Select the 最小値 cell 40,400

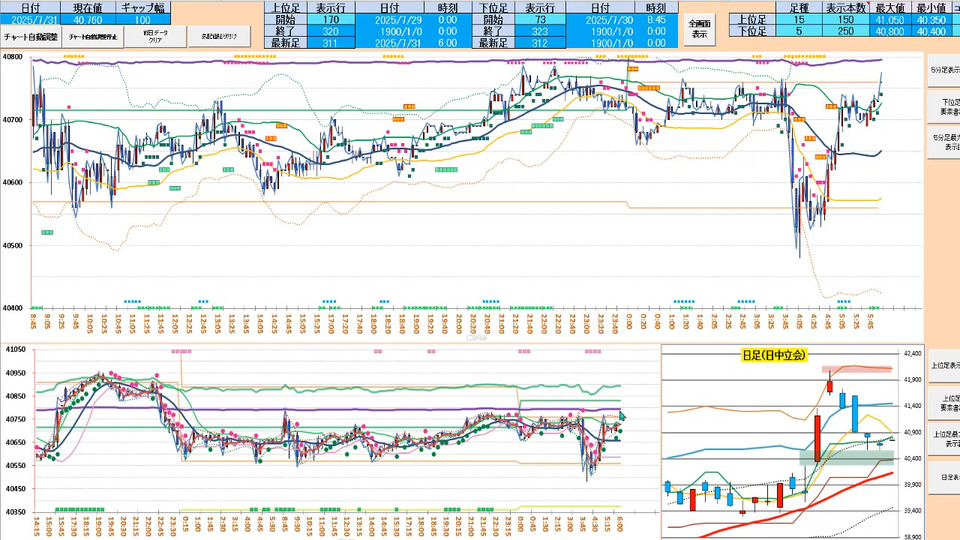pos(931,31)
